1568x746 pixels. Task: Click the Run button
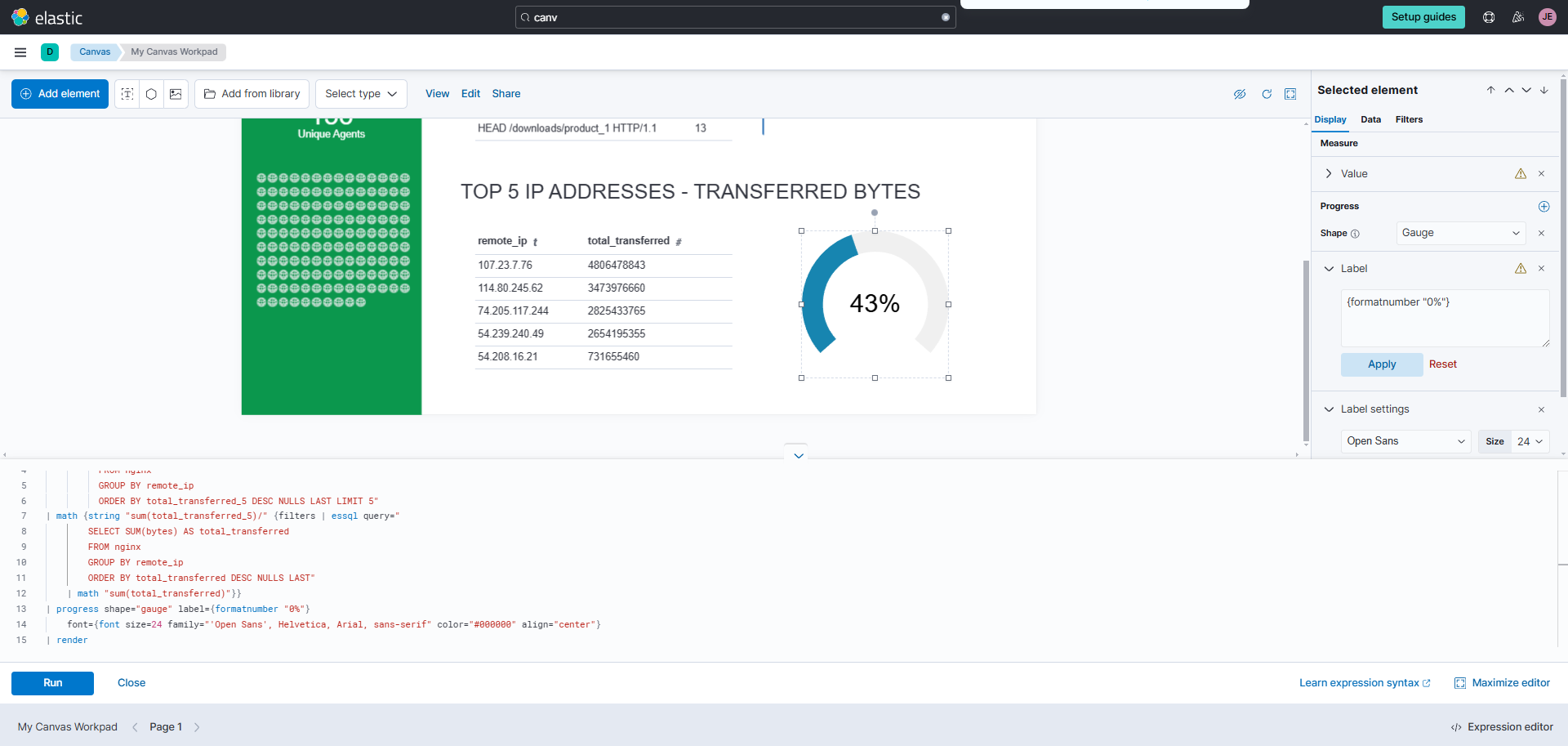point(52,683)
